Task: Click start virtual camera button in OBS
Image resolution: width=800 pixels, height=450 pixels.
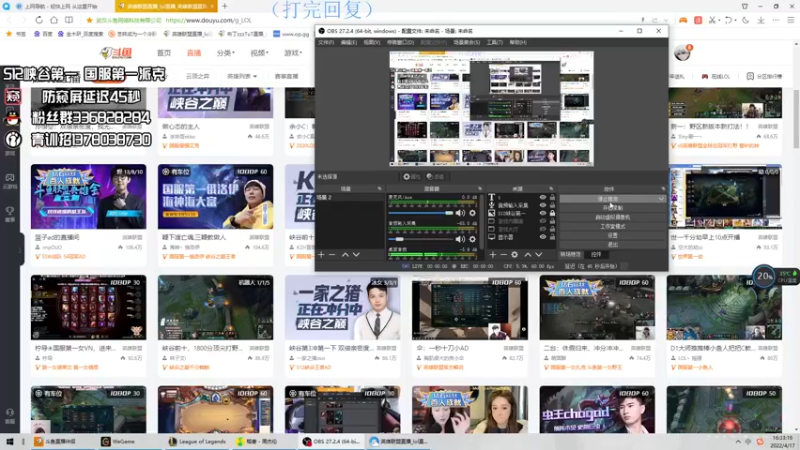Action: tap(612, 217)
